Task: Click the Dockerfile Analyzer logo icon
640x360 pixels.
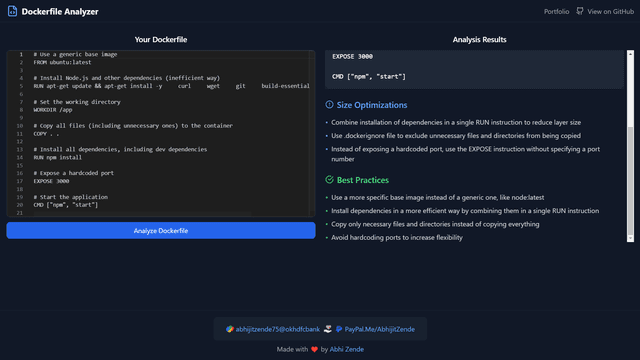Action: pyautogui.click(x=12, y=11)
